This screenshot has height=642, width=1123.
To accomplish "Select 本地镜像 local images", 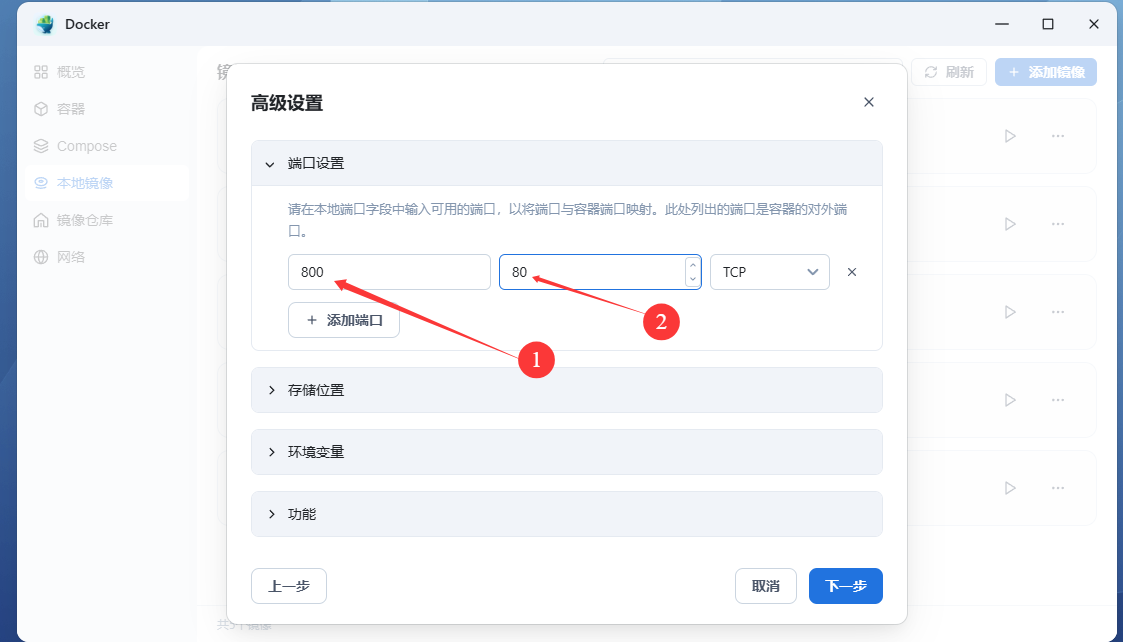I will [106, 183].
